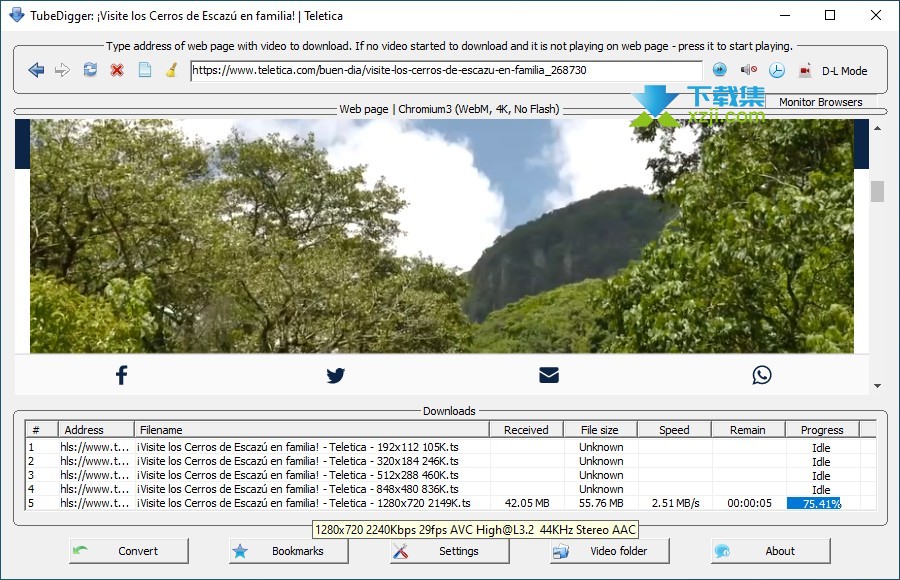Click the Remain column header
The height and width of the screenshot is (580, 900).
[748, 430]
